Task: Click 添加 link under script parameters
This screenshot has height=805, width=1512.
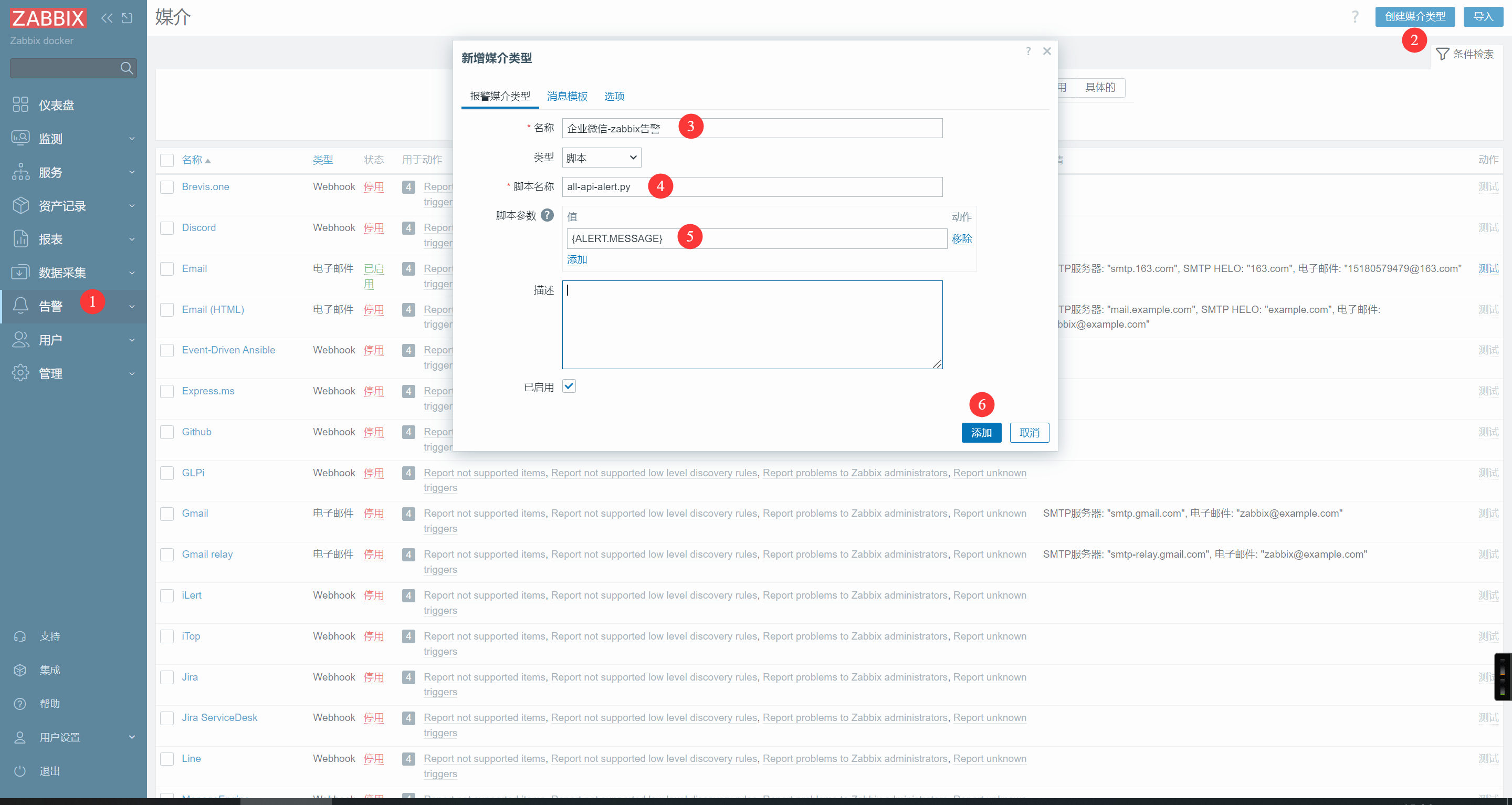Action: pos(577,259)
